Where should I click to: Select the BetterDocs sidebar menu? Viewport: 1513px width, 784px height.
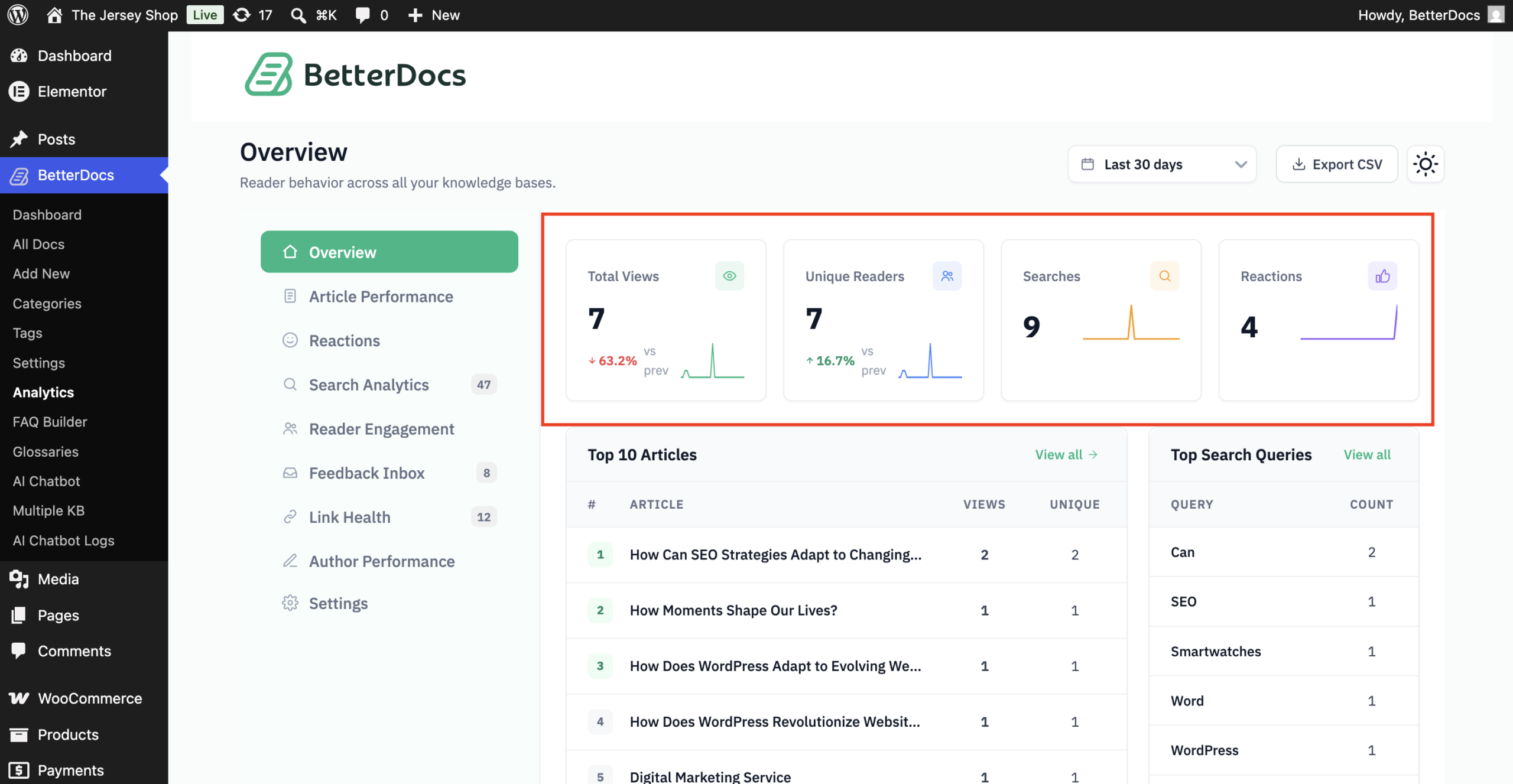click(84, 175)
